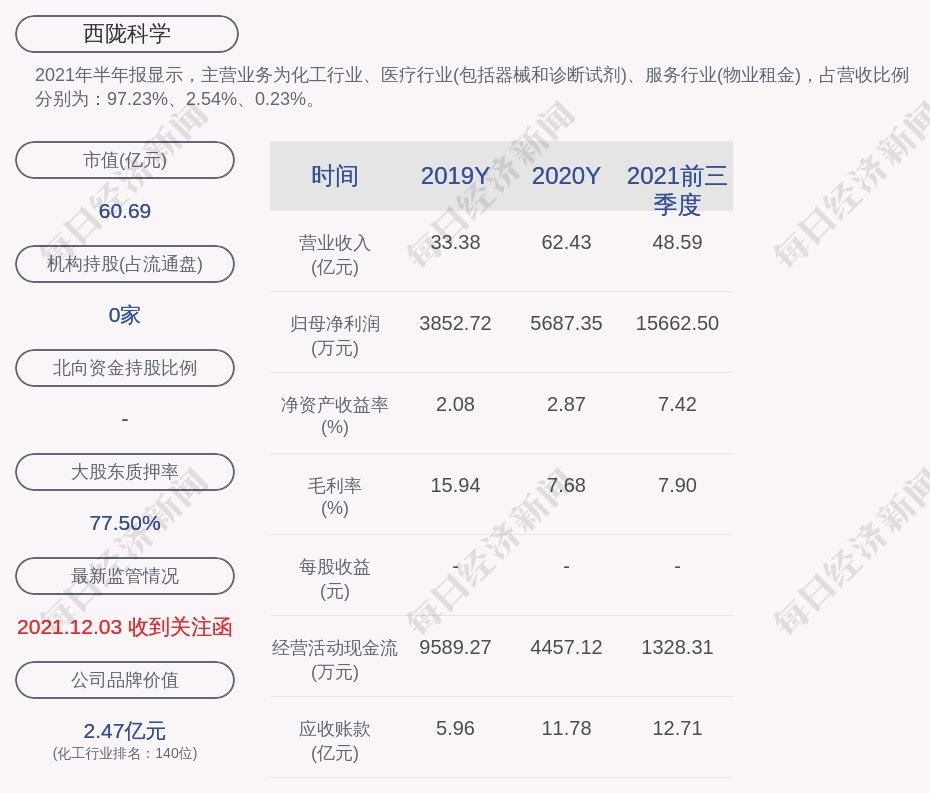930x793 pixels.
Task: Select the 2019Y column header
Action: coord(455,176)
